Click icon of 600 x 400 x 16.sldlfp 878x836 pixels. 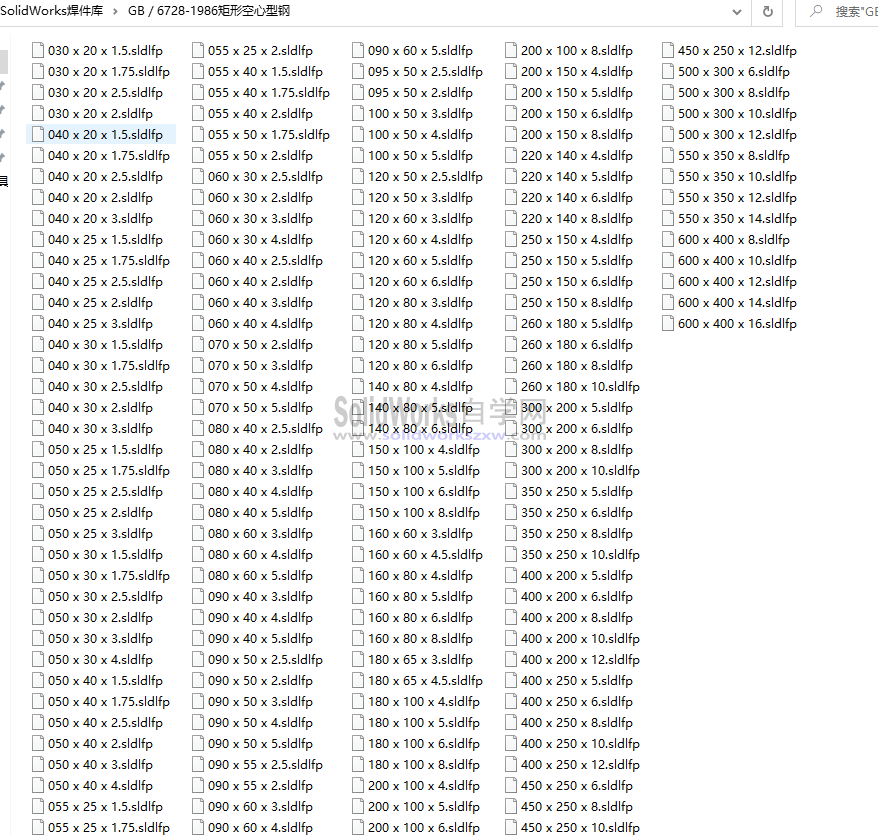coord(667,324)
